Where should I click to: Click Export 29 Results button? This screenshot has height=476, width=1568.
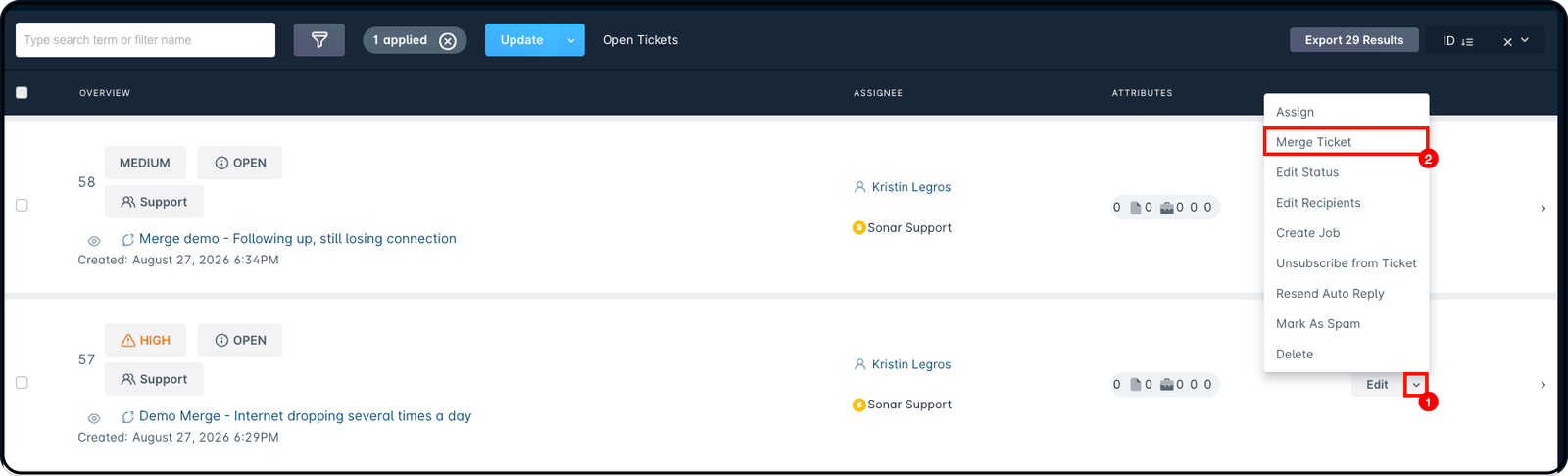coord(1354,40)
